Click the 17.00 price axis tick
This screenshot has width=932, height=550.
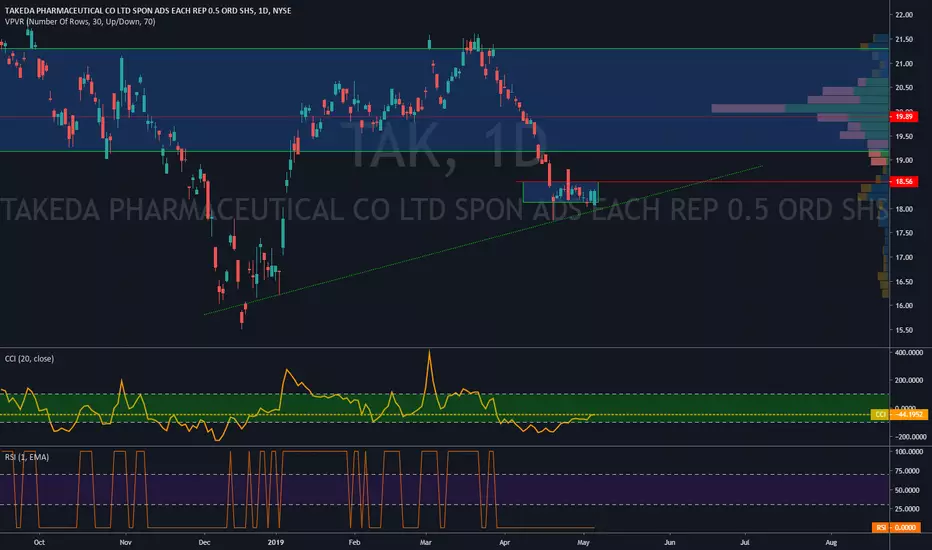904,257
